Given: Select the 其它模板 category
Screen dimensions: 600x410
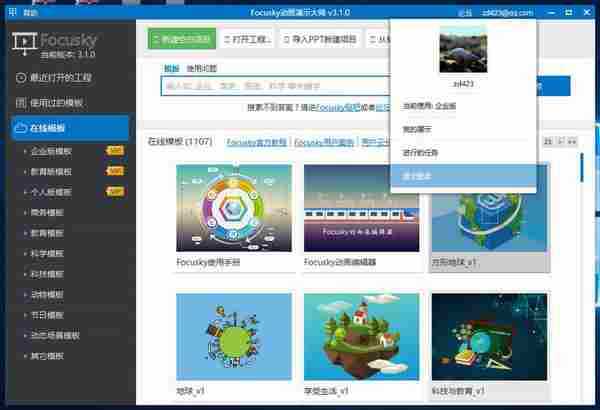Looking at the screenshot, I should [47, 356].
